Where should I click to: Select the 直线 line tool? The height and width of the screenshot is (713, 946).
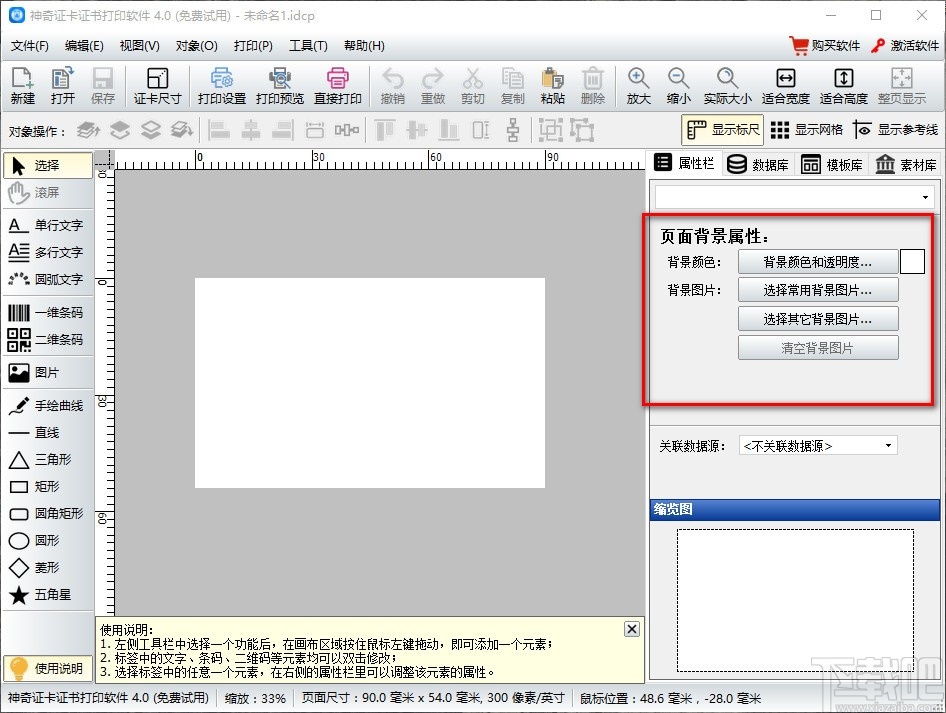point(48,433)
